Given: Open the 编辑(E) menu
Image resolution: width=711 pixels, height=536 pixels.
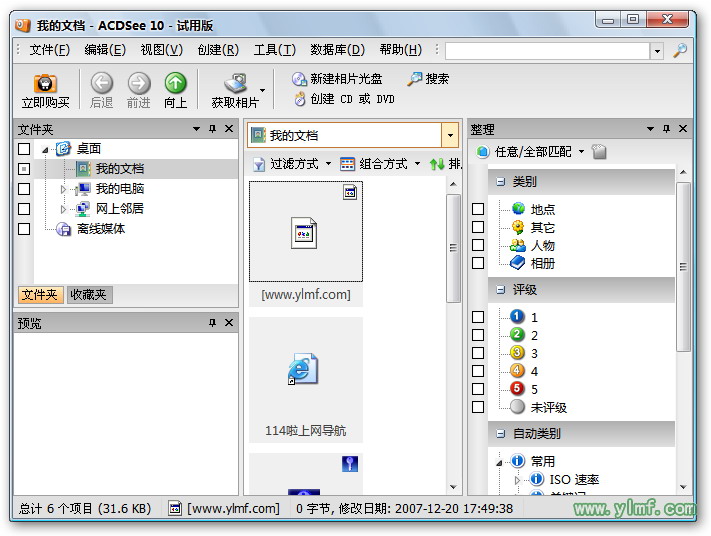Looking at the screenshot, I should point(105,49).
